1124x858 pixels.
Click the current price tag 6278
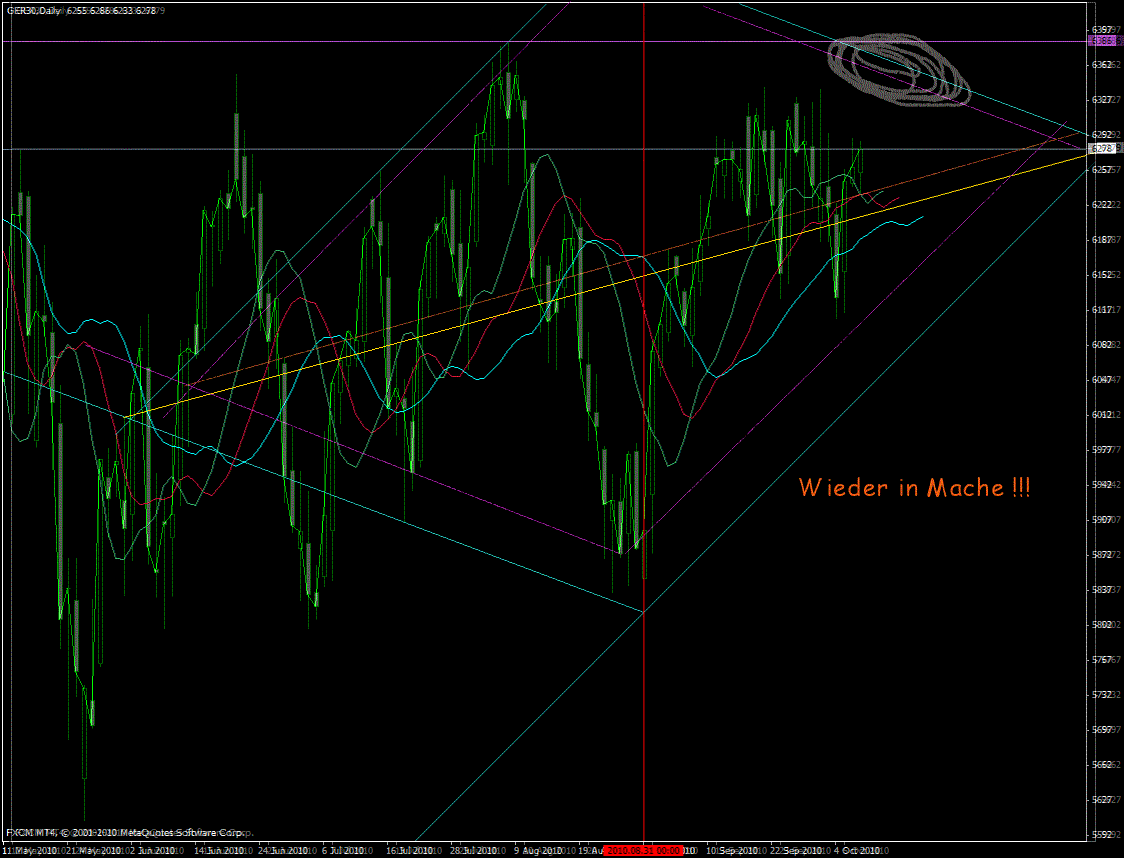click(x=1101, y=148)
